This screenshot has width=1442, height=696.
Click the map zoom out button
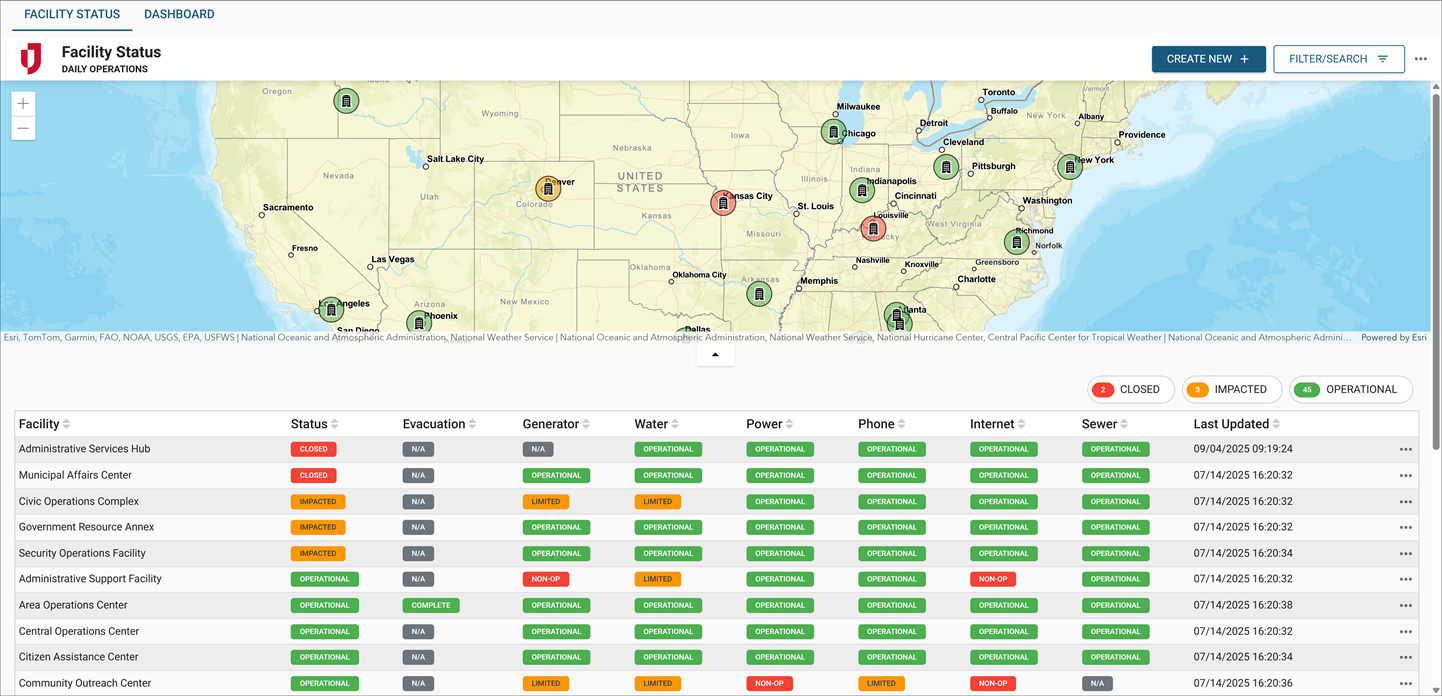click(22, 127)
